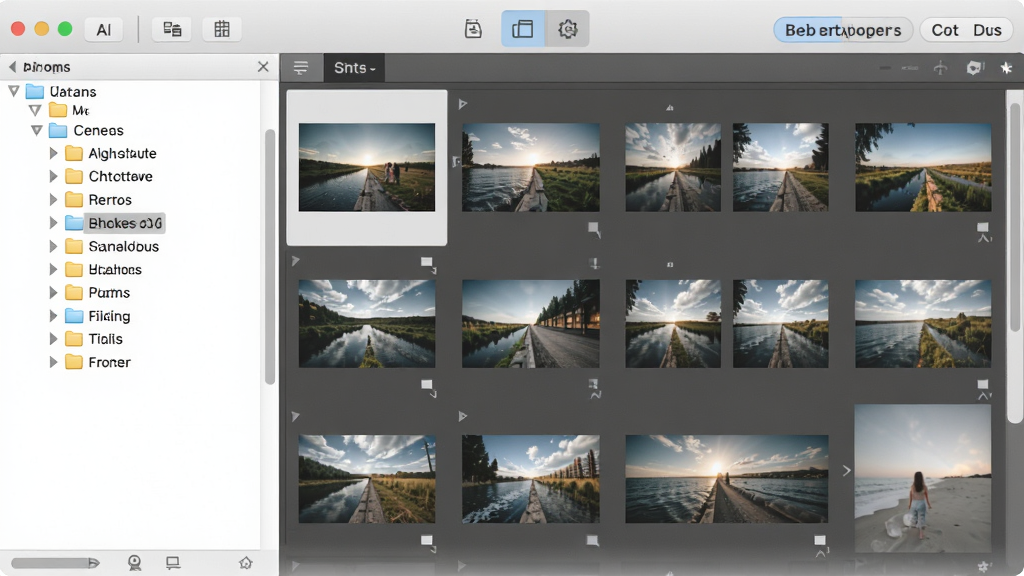The image size is (1024, 576).
Task: Select the wide sunset seascape thumbnail
Action: click(727, 479)
